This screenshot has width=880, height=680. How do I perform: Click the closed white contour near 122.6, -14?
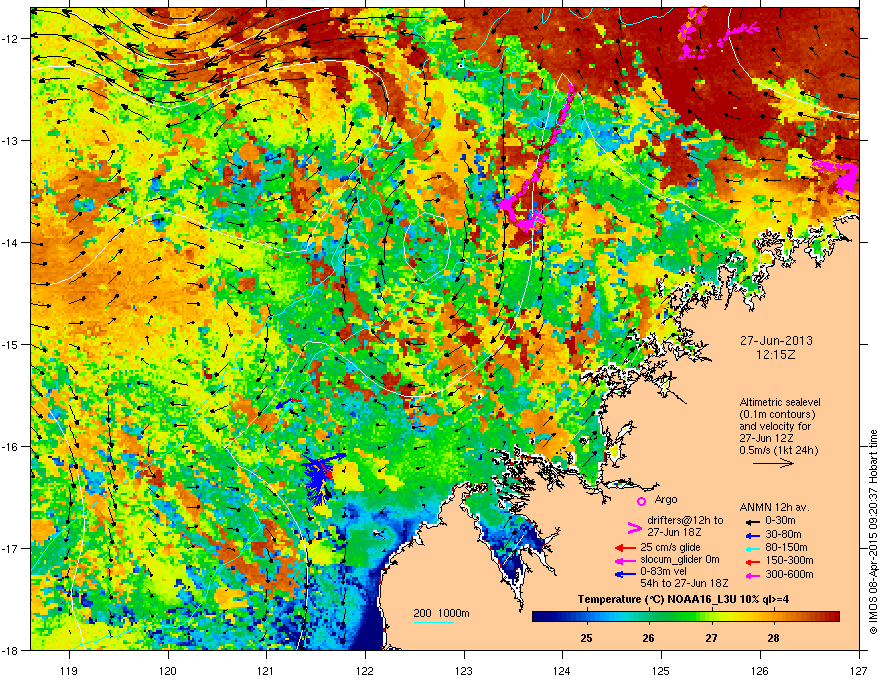click(x=427, y=246)
